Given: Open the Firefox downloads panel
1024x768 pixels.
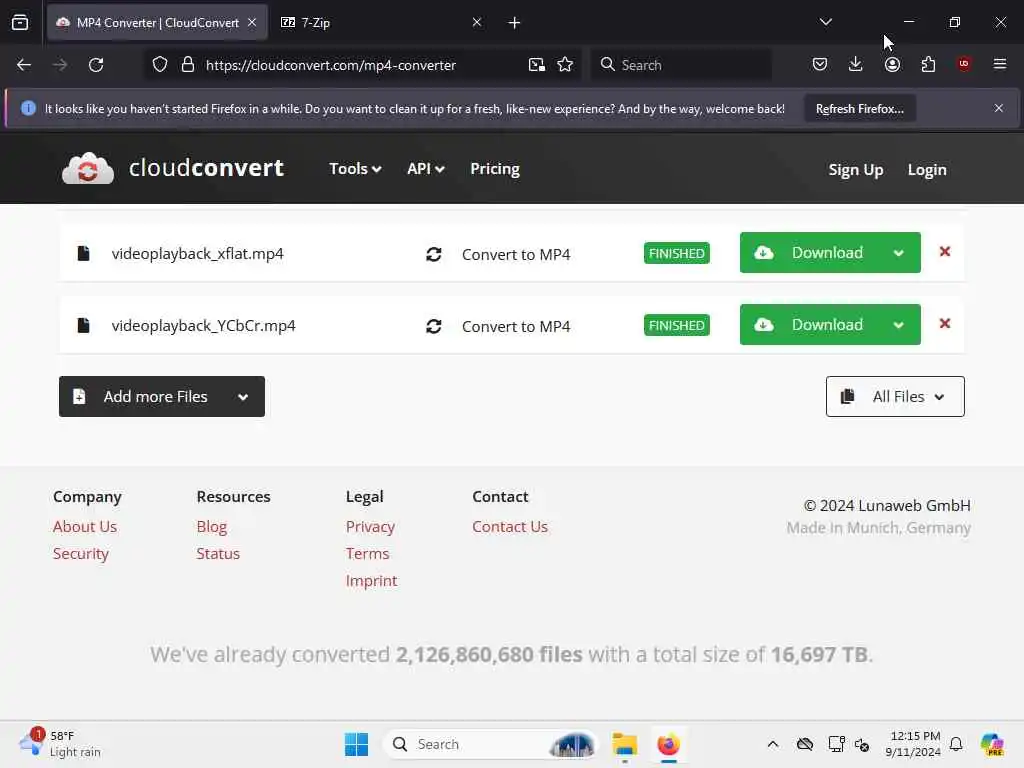Looking at the screenshot, I should [856, 64].
